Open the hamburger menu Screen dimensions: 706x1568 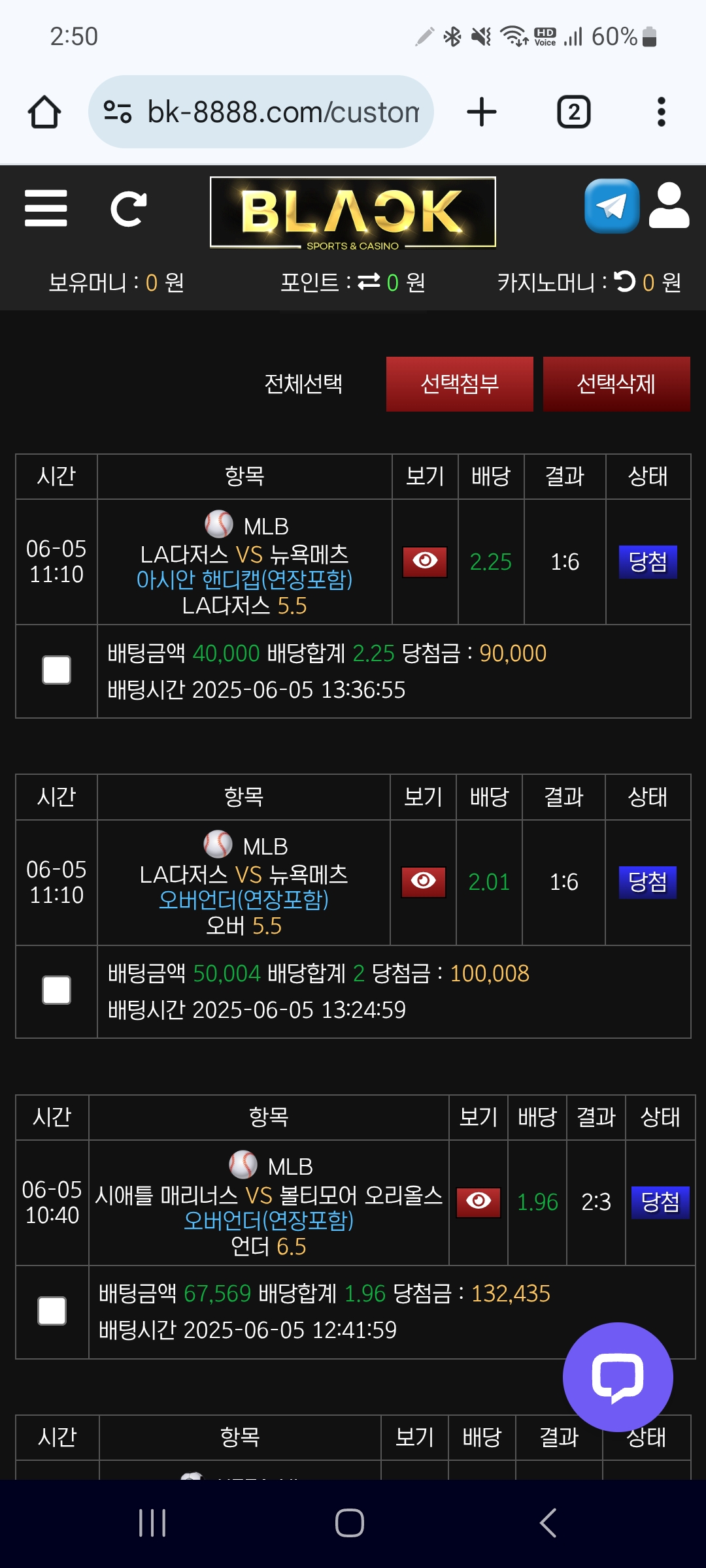click(x=46, y=208)
